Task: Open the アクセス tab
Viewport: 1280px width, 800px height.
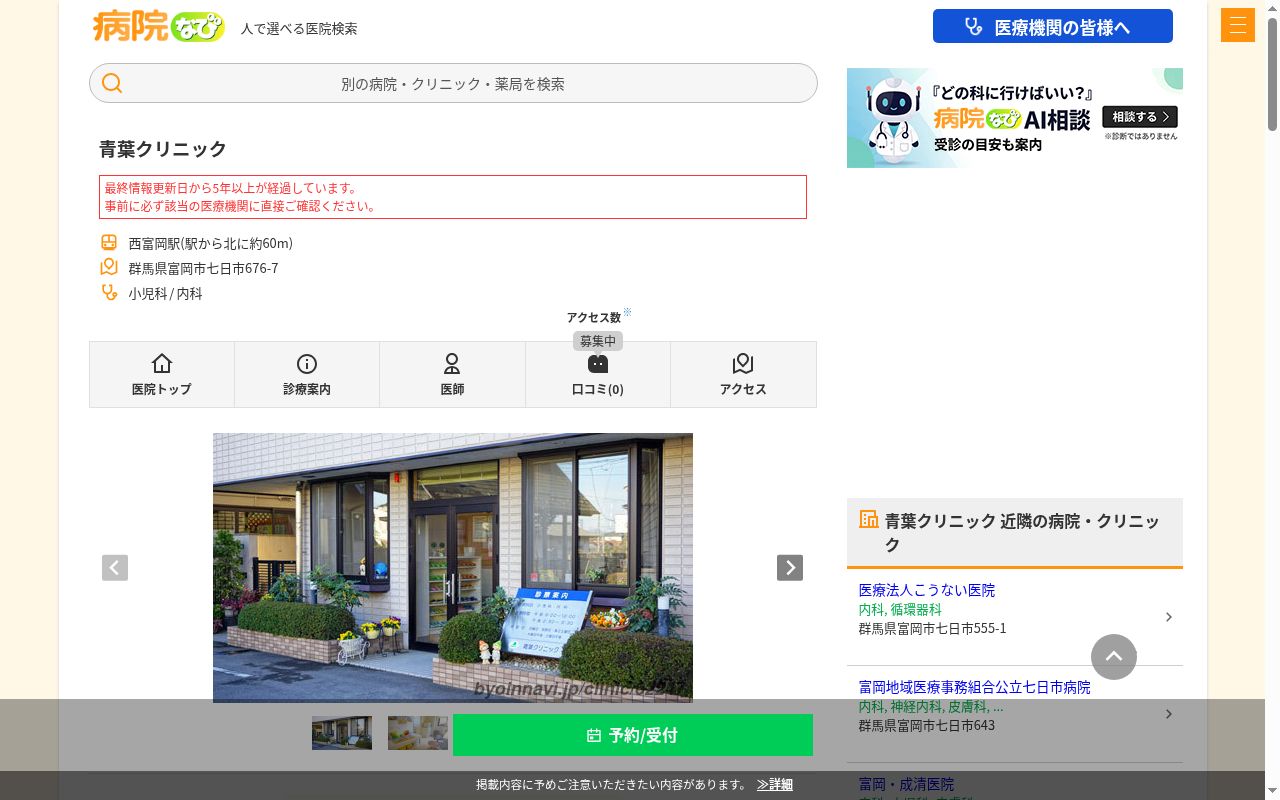Action: [743, 374]
